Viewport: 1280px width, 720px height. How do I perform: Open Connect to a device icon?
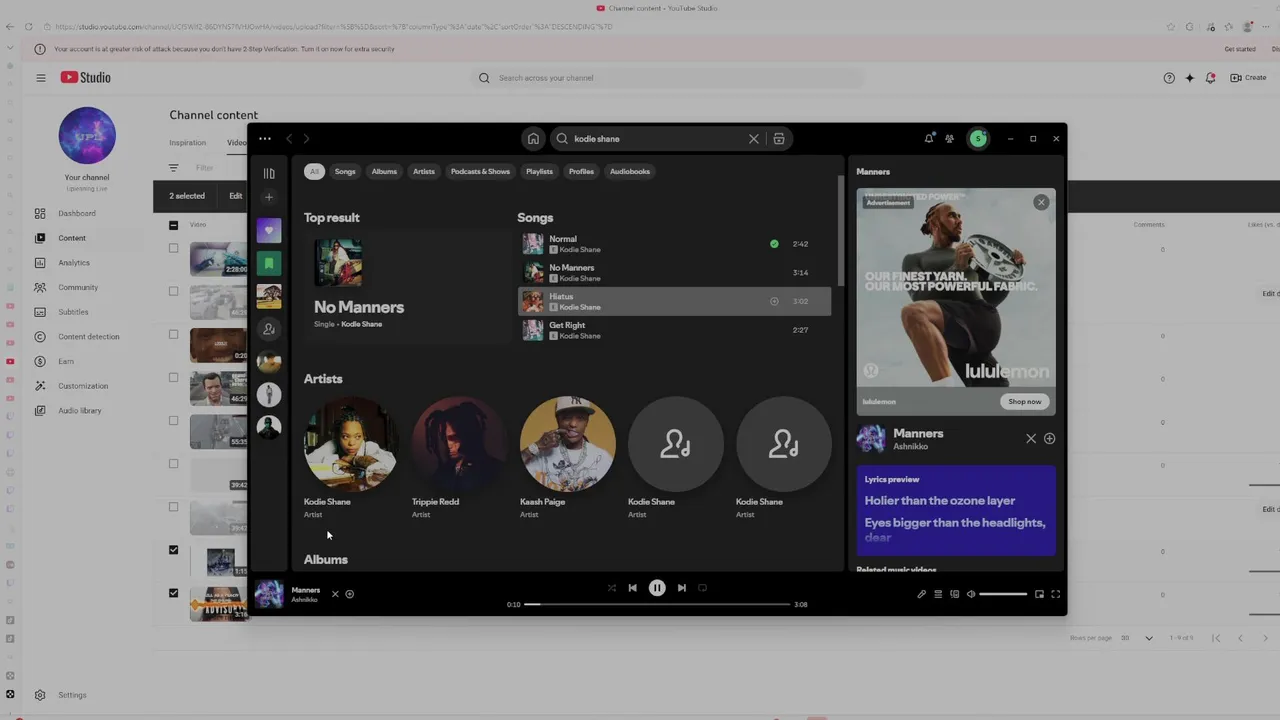coord(954,594)
